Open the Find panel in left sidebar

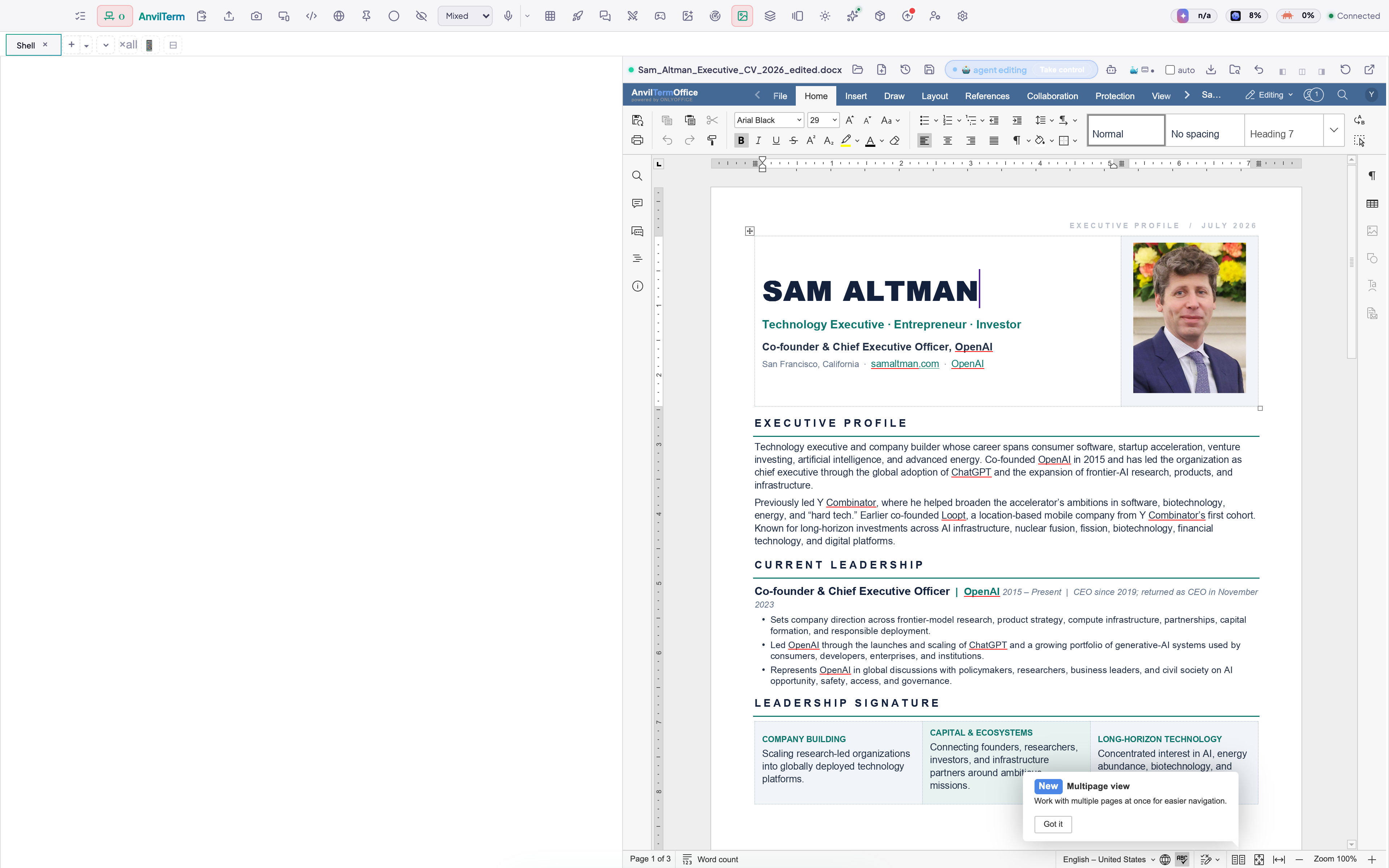tap(637, 176)
